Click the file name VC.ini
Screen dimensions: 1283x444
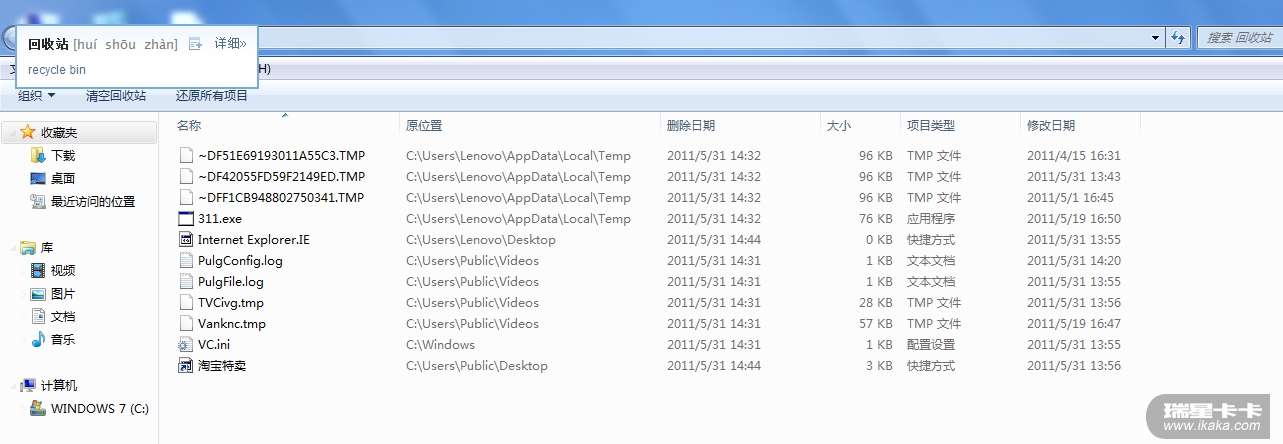pos(213,345)
